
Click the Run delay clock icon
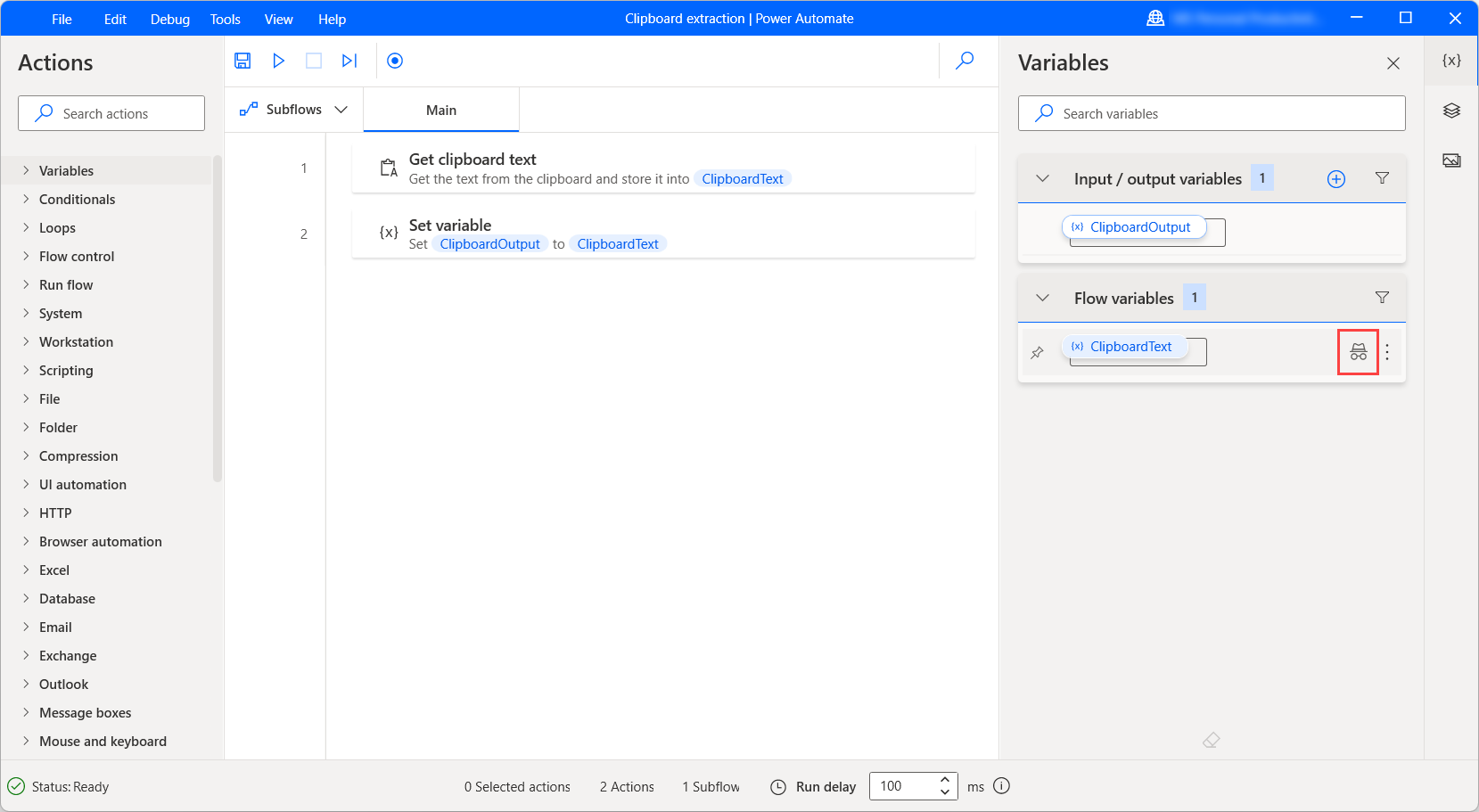pyautogui.click(x=778, y=787)
